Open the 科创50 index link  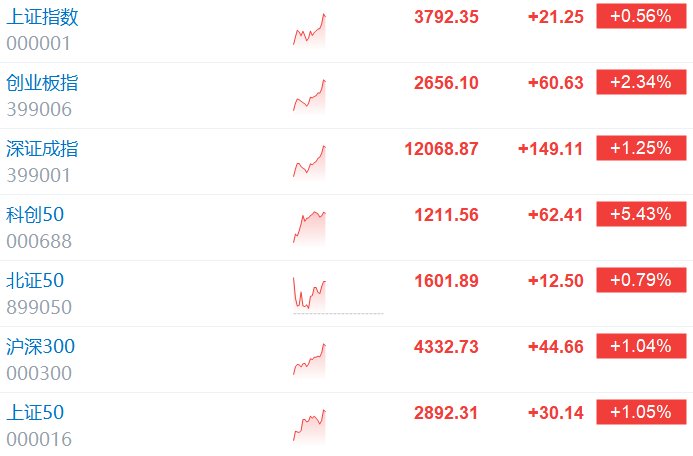pyautogui.click(x=35, y=215)
